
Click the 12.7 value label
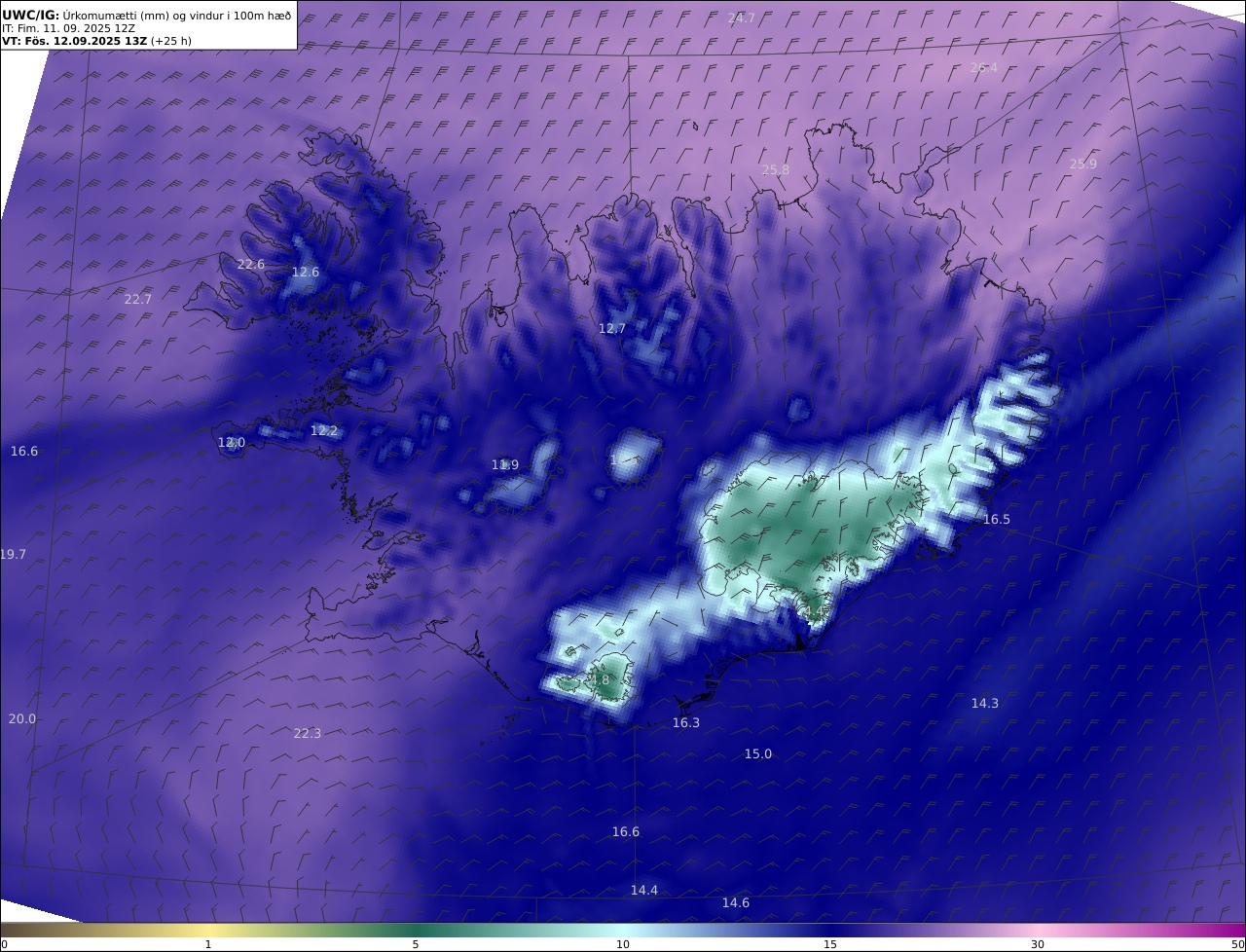click(611, 328)
